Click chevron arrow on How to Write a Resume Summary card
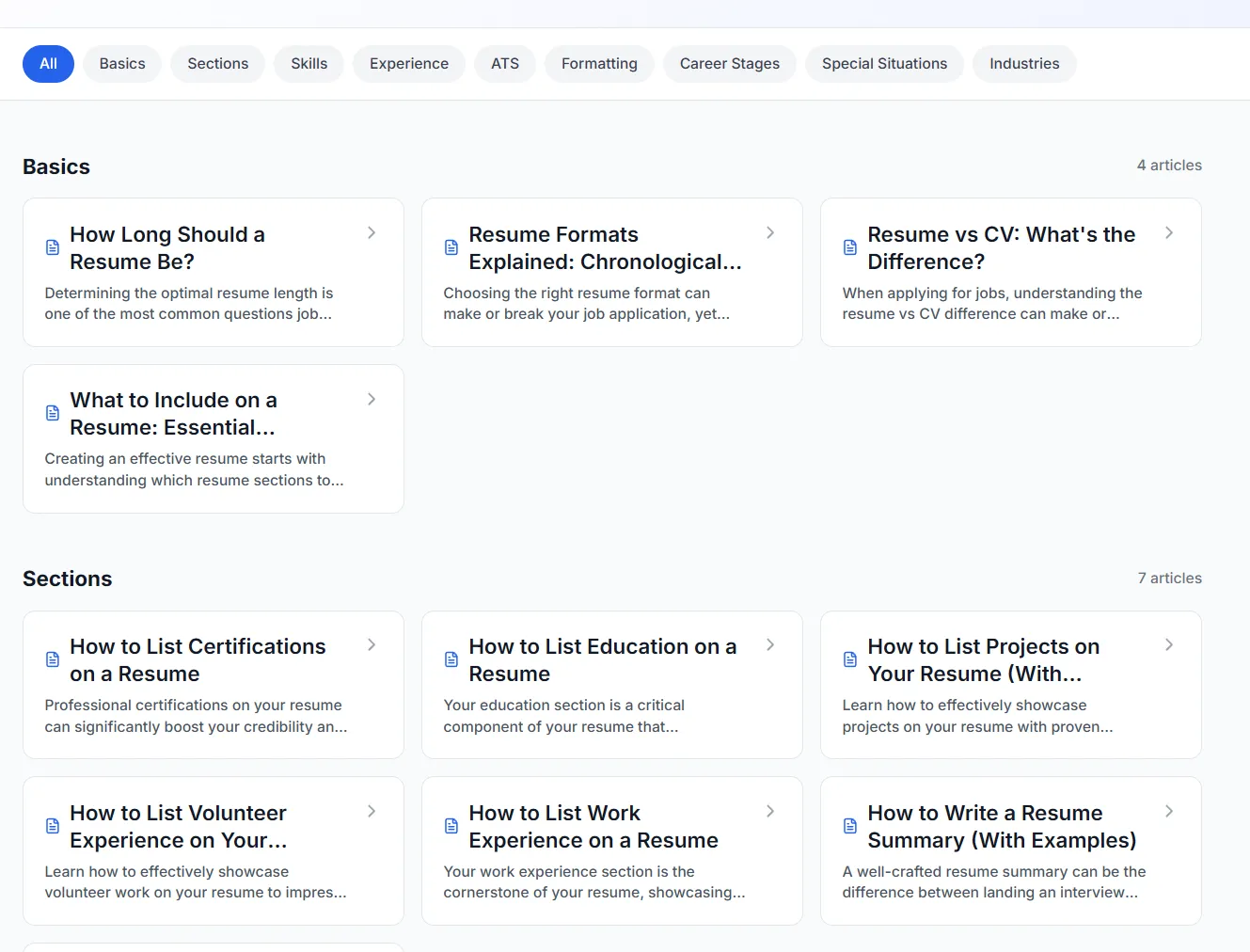Image resolution: width=1250 pixels, height=952 pixels. (1169, 811)
